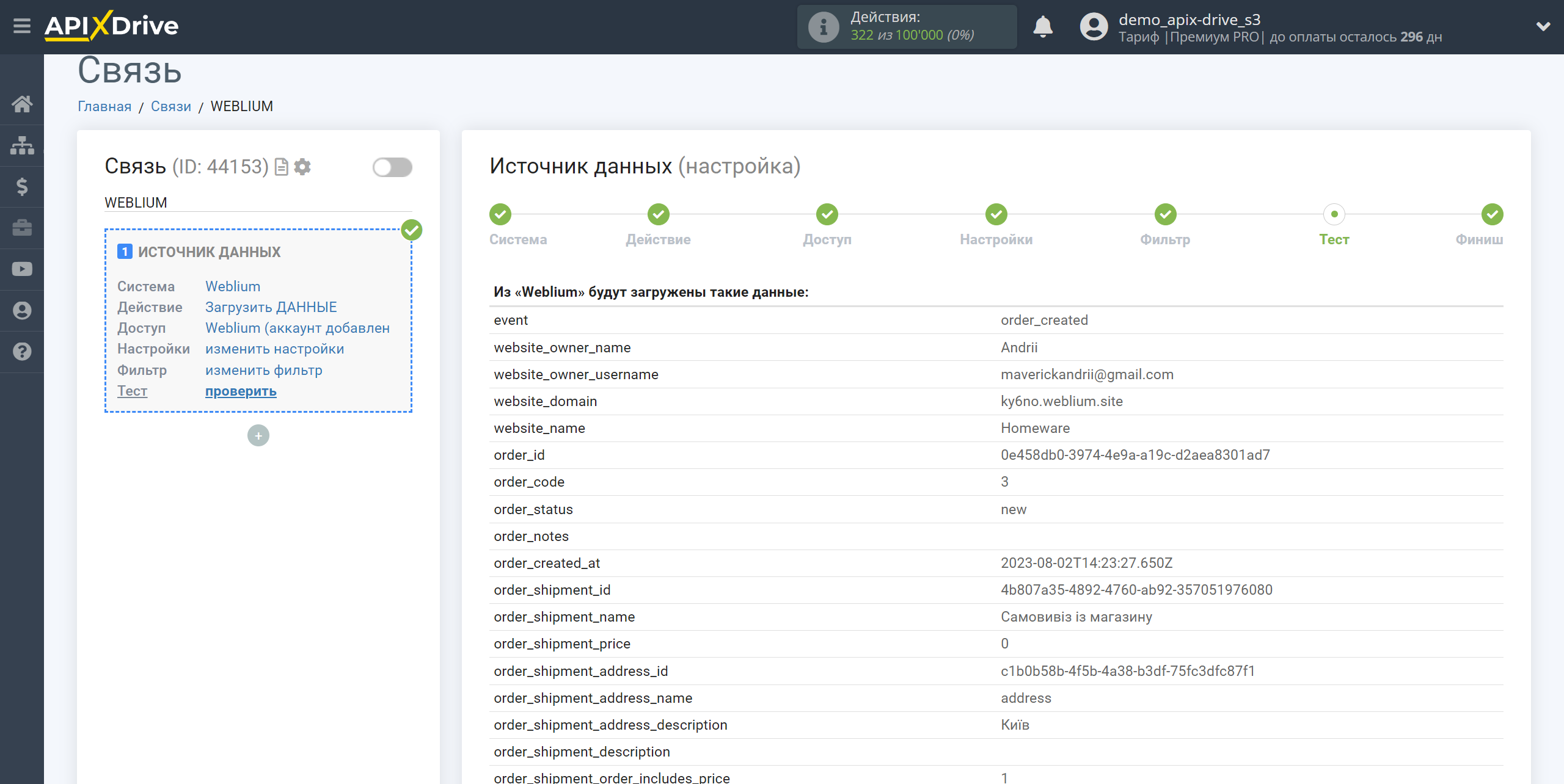The width and height of the screenshot is (1564, 784).
Task: Select the Действие step
Action: tap(658, 239)
